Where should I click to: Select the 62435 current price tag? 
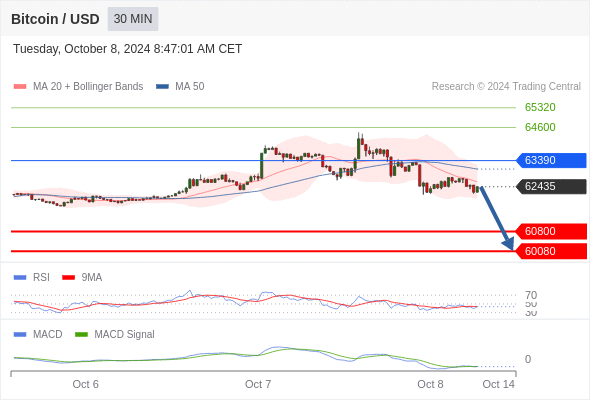[x=550, y=186]
